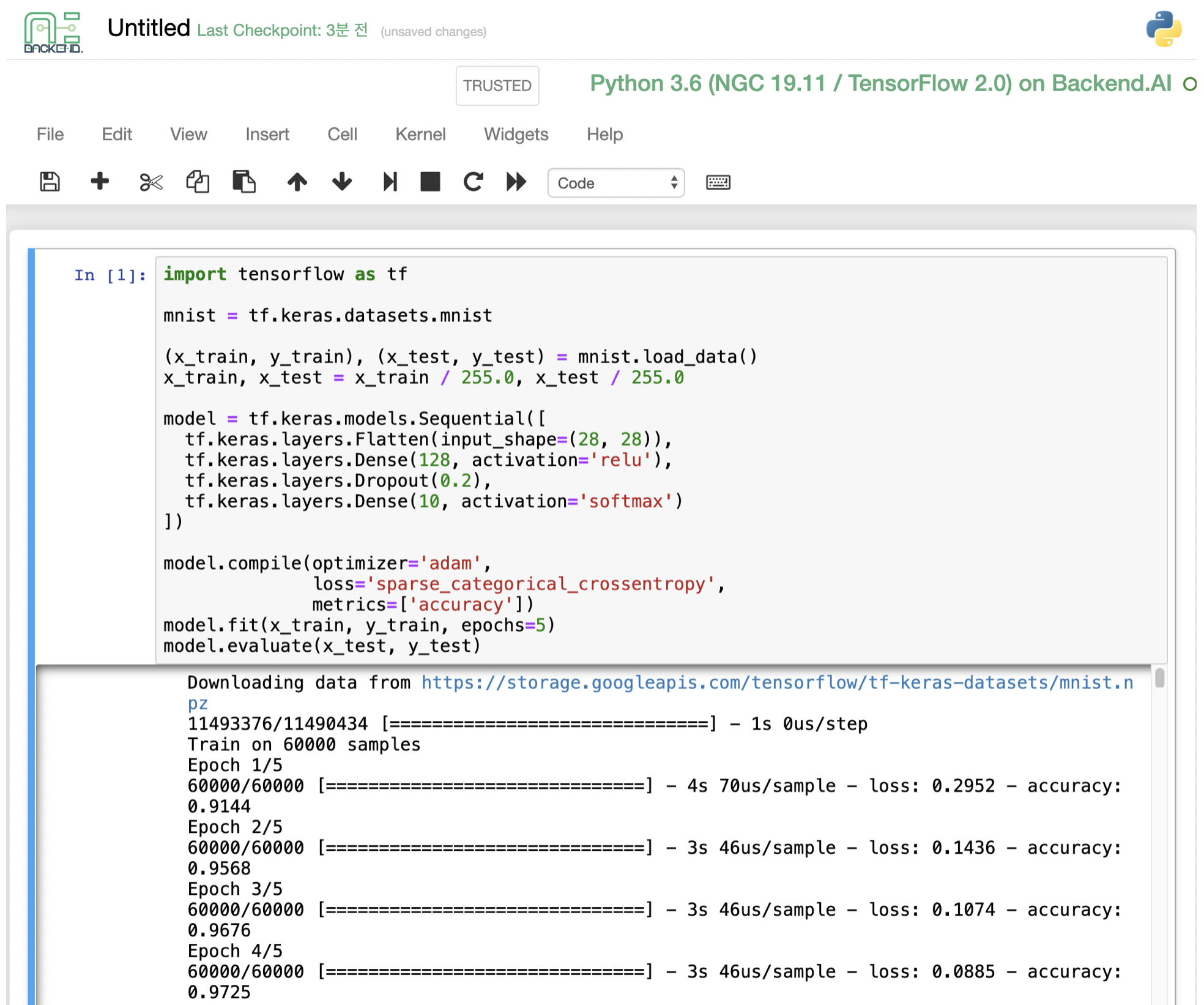Click the 'Epoch 1/5' output line
This screenshot has height=1005, width=1204.
click(235, 765)
